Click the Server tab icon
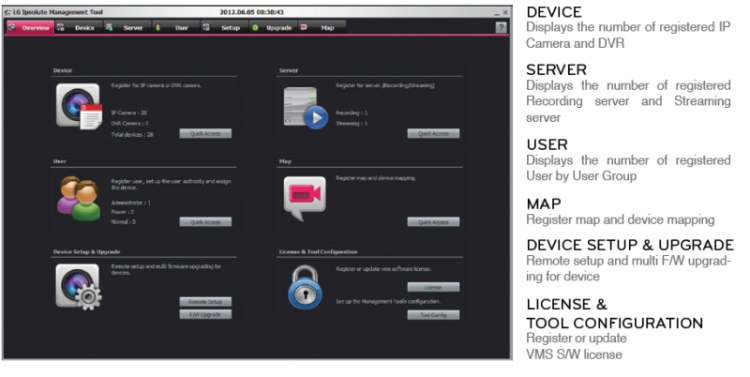Viewport: 750px width, 377px height. click(110, 27)
